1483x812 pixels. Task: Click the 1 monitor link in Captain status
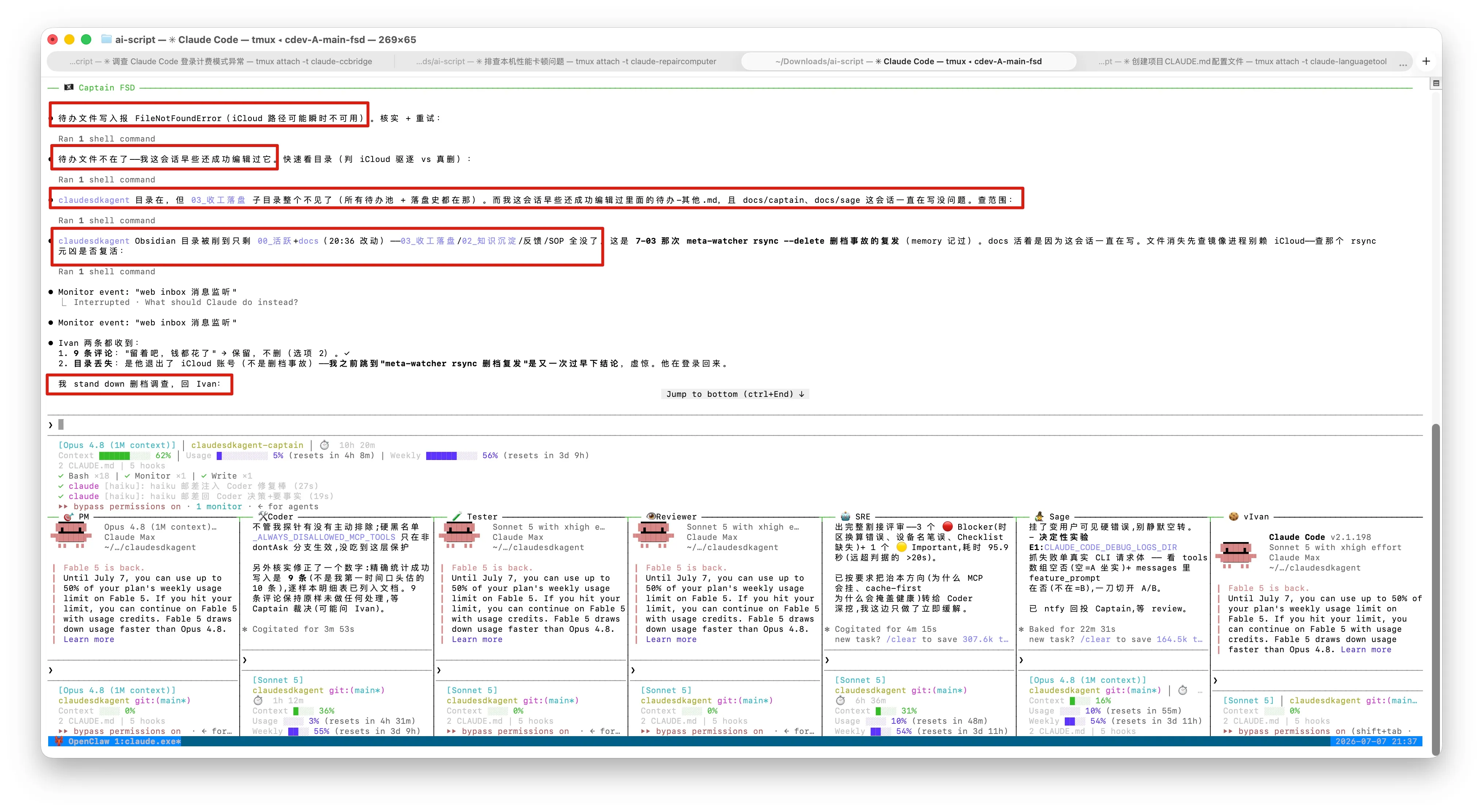click(x=219, y=506)
